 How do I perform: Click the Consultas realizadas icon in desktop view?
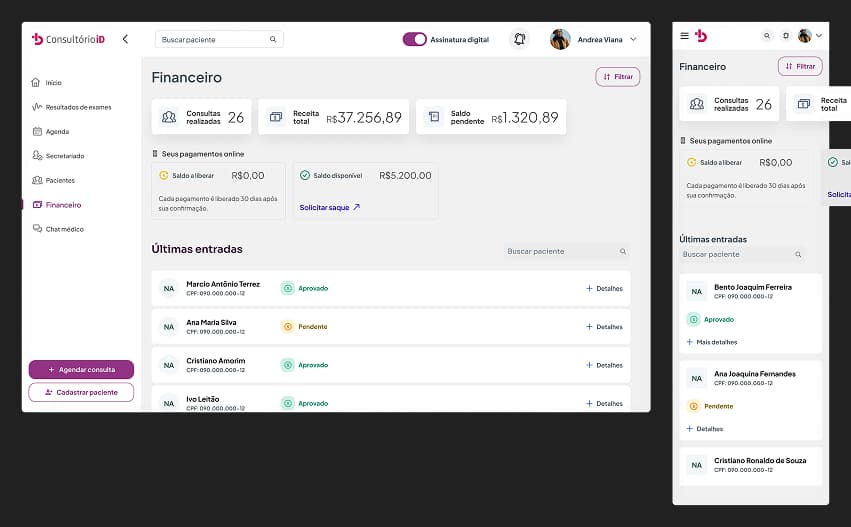(x=169, y=117)
